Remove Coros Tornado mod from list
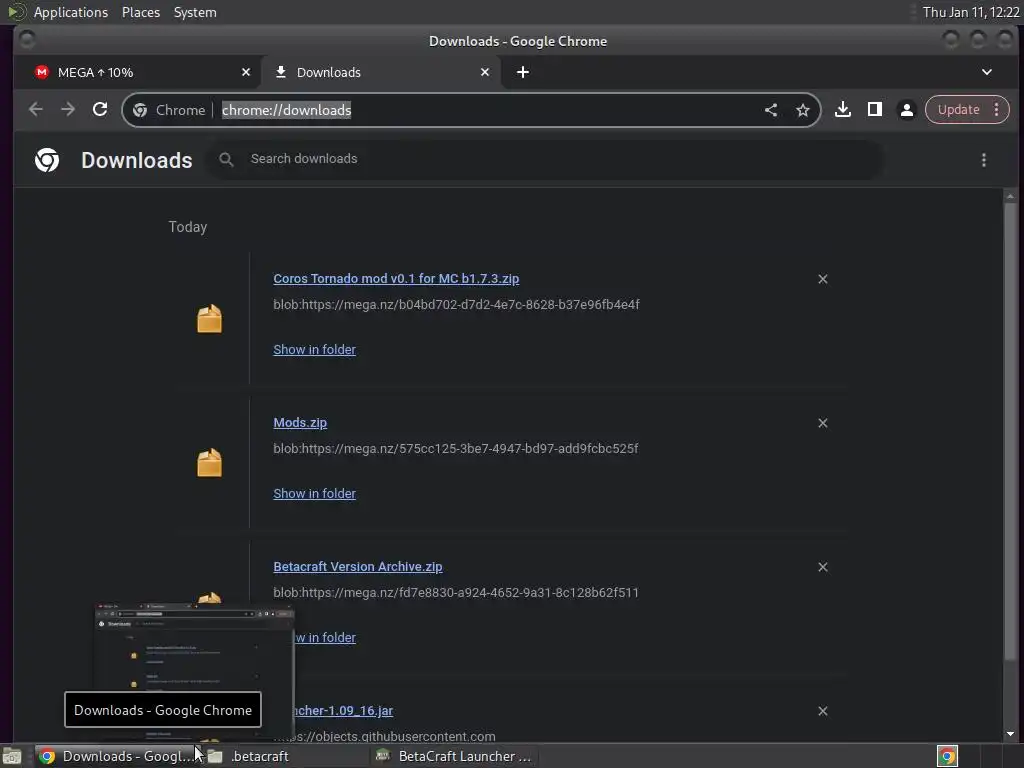 point(823,279)
